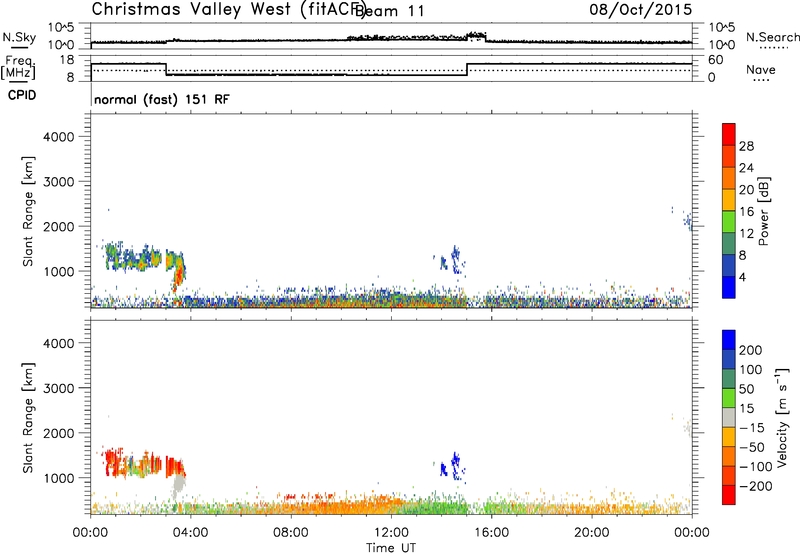Screen dimensions: 800x554
Task: Click the 'Nave' legend label
Action: 760,70
